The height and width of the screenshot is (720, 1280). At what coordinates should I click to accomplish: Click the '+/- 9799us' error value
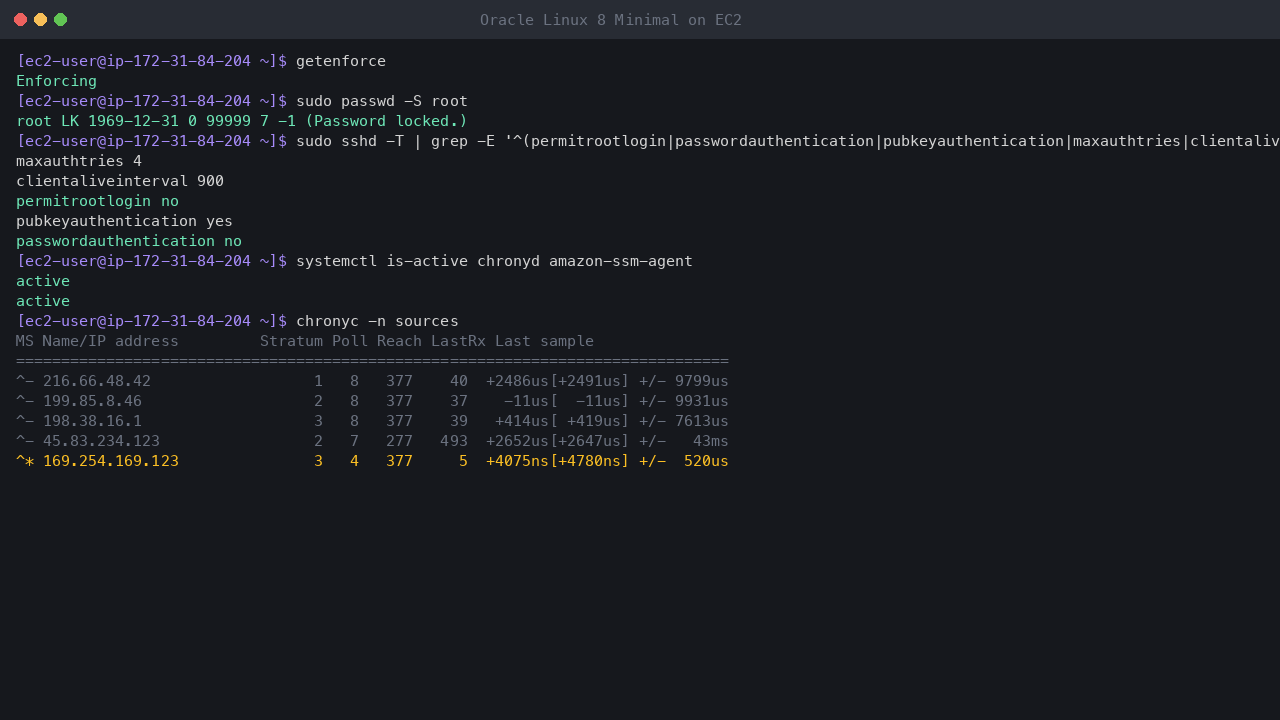[684, 381]
